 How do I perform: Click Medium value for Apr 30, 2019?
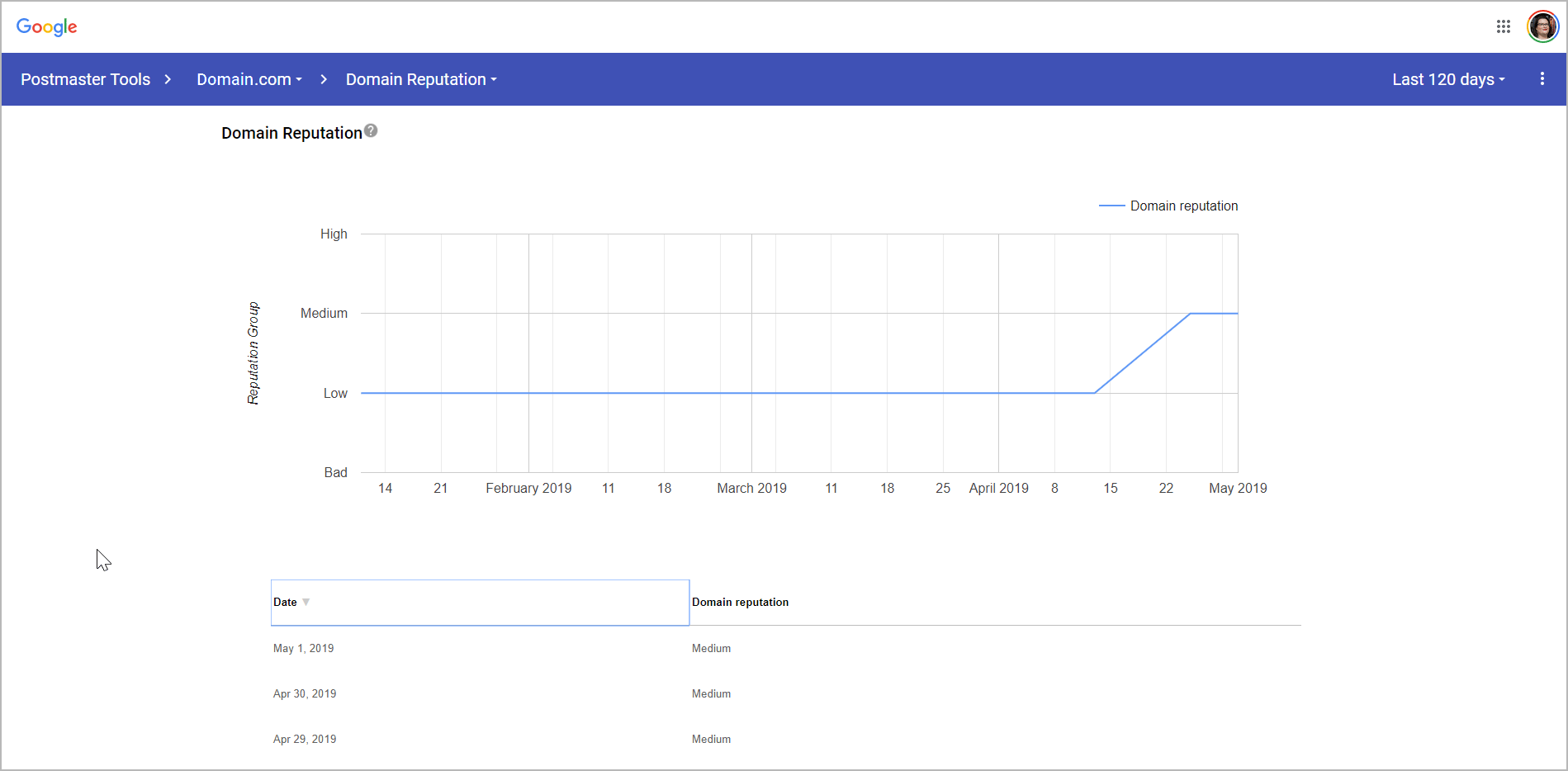[x=711, y=693]
